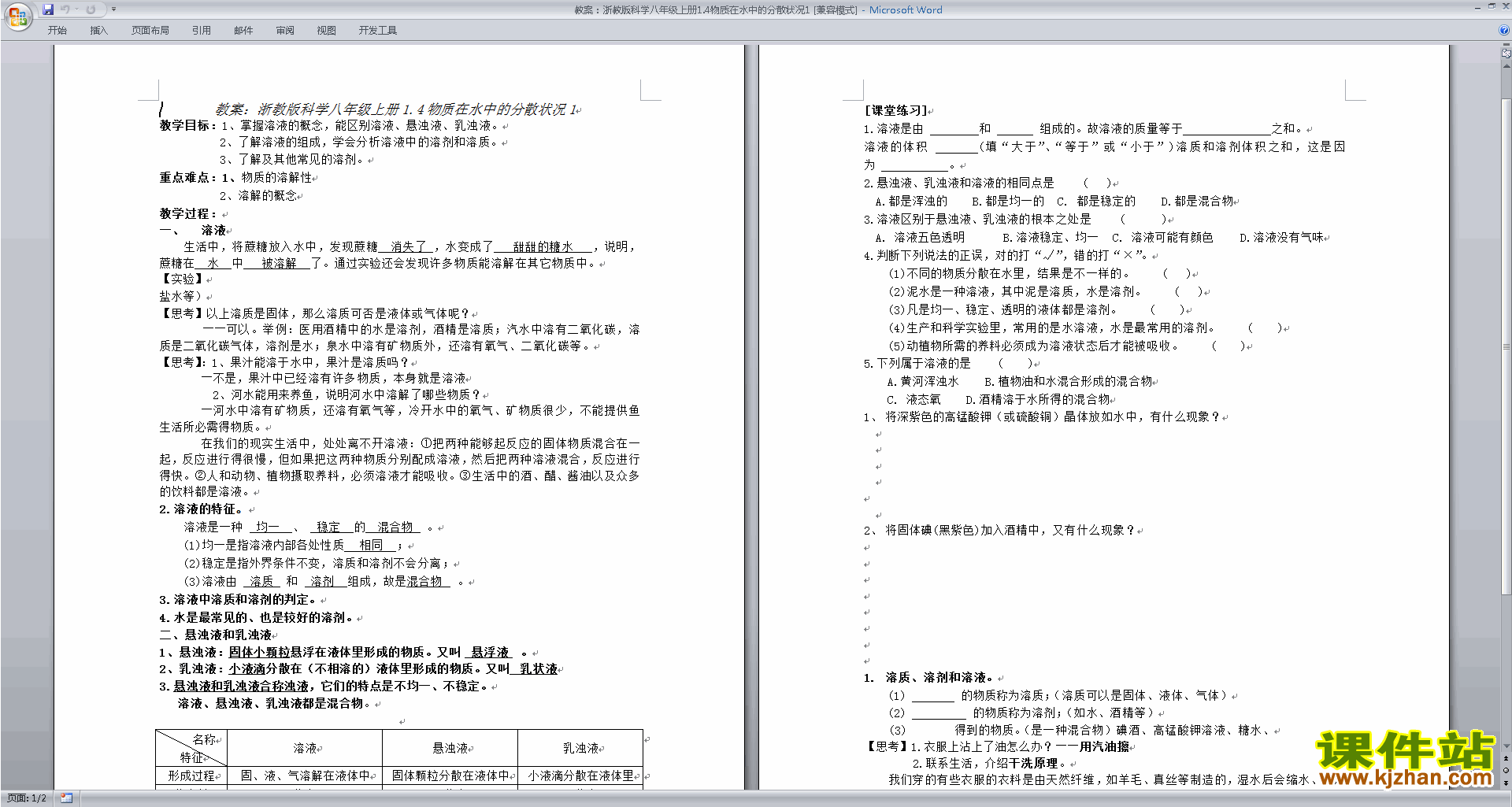Screen dimensions: 1512x807
Task: Click the 小液滴分散在液体里 table cell
Action: tap(581, 776)
